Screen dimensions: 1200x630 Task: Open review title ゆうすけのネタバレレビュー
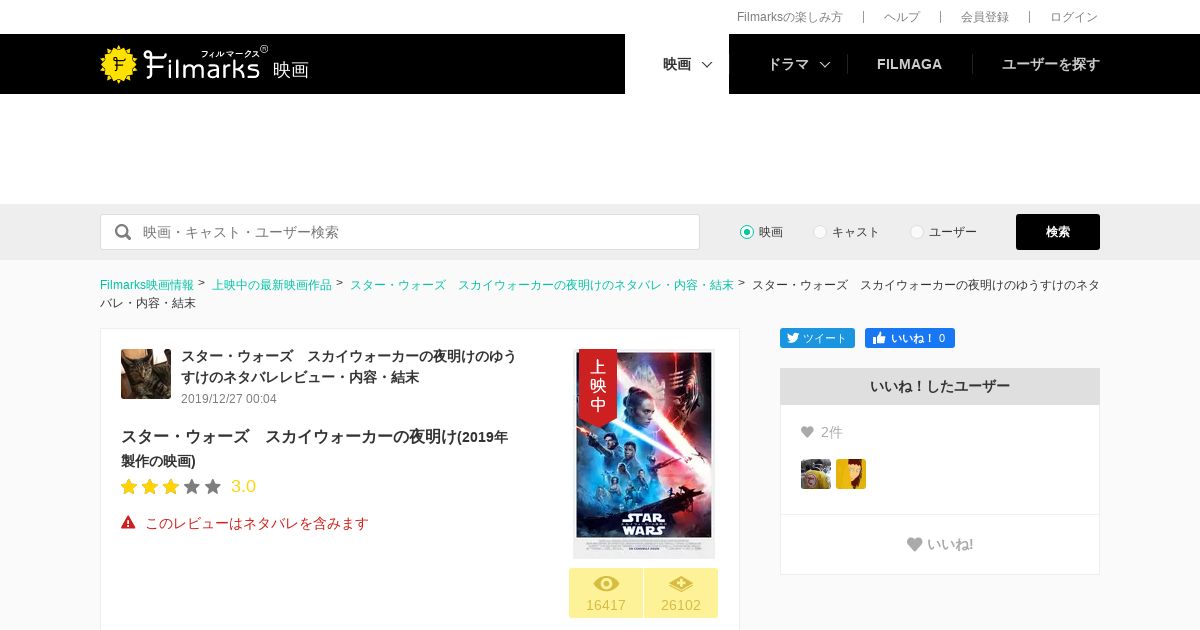click(349, 366)
